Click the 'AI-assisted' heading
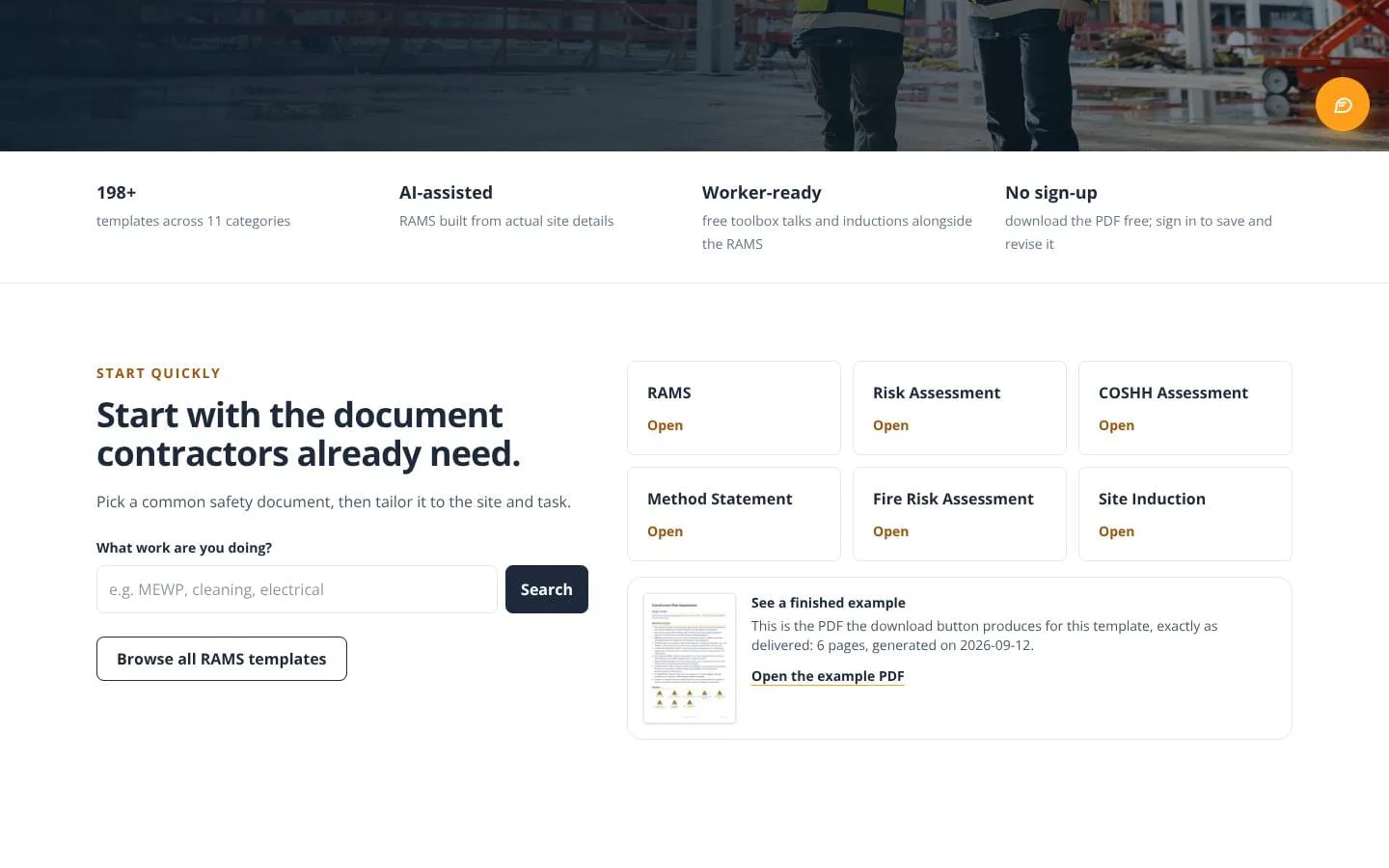 (446, 193)
